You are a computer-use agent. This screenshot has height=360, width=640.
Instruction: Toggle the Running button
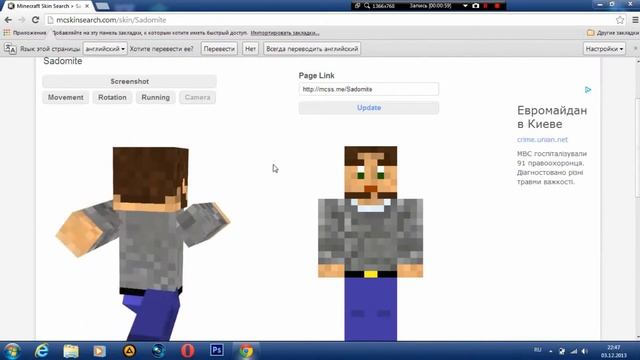(x=156, y=97)
